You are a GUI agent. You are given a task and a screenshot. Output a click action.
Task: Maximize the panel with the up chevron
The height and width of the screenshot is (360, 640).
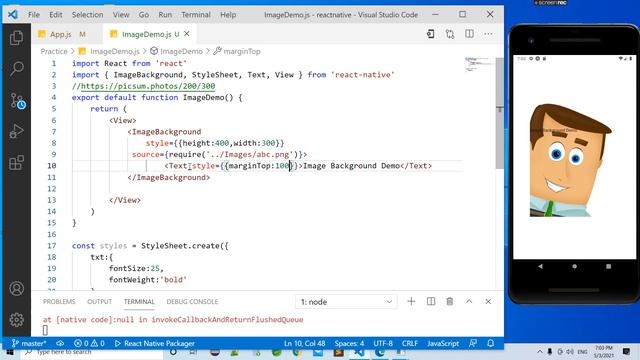469,301
